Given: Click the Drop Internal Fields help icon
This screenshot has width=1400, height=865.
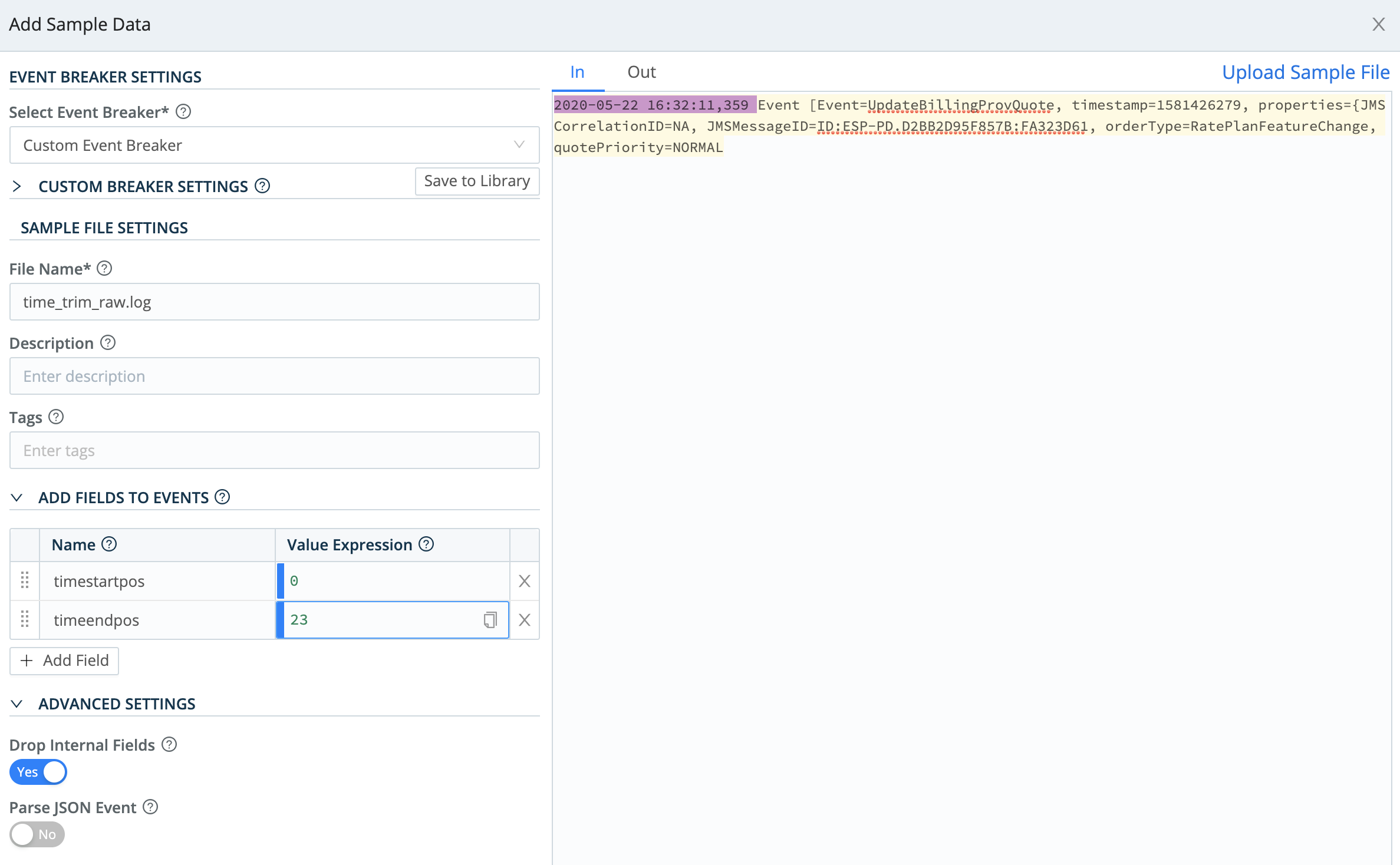Looking at the screenshot, I should pos(169,745).
